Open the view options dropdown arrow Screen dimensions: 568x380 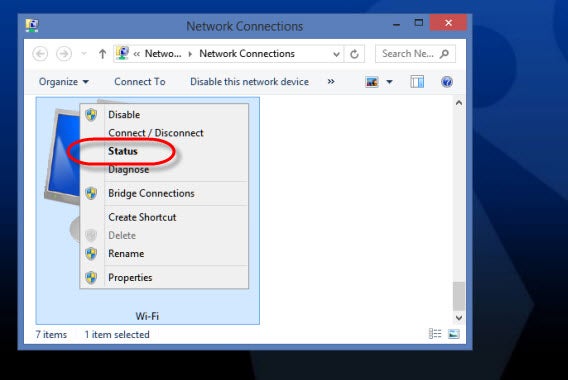[x=389, y=82]
